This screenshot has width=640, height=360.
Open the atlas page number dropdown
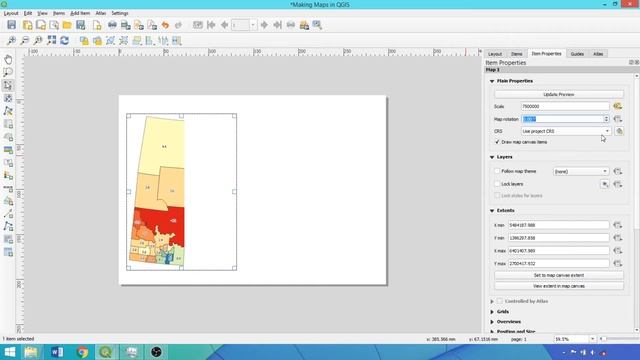253,25
